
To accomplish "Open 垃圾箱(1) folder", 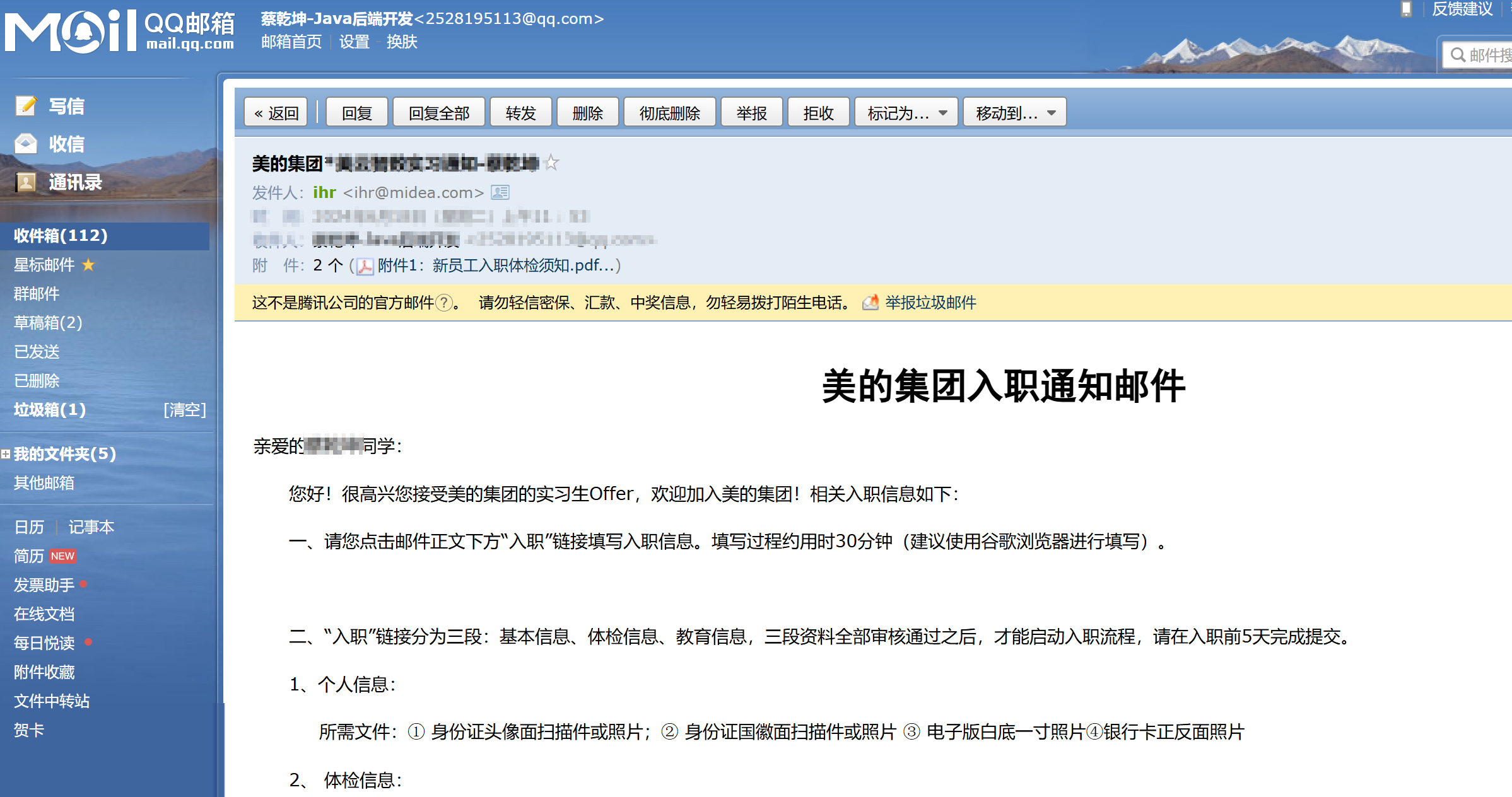I will pyautogui.click(x=50, y=410).
